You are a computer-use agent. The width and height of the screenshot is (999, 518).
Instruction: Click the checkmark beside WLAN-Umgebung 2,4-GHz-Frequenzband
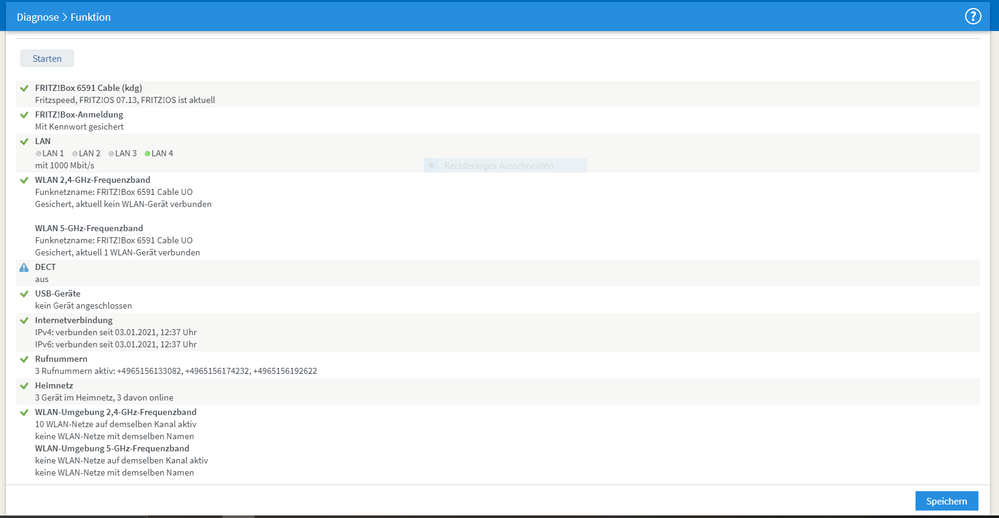tap(24, 413)
